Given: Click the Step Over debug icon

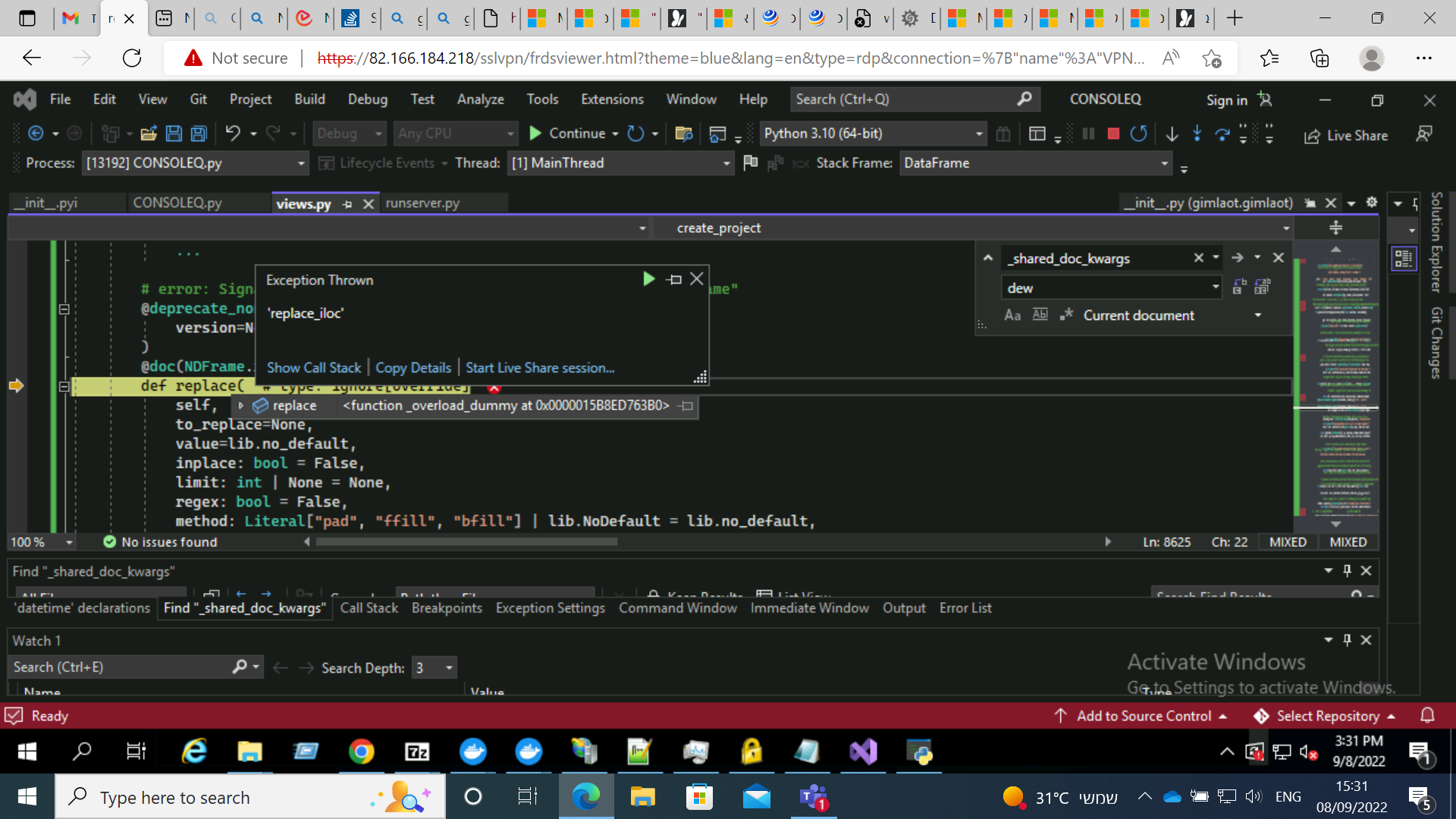Looking at the screenshot, I should pos(1222,133).
